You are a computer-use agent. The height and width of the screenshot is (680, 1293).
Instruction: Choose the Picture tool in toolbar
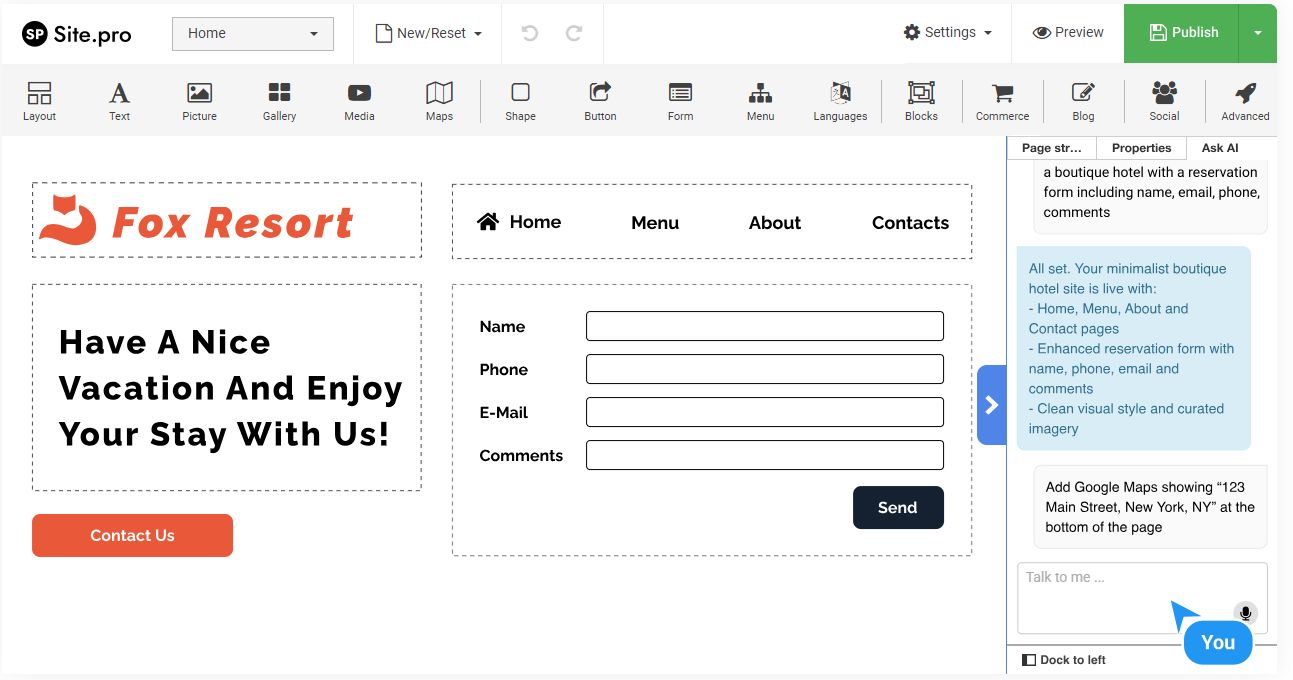coord(199,101)
